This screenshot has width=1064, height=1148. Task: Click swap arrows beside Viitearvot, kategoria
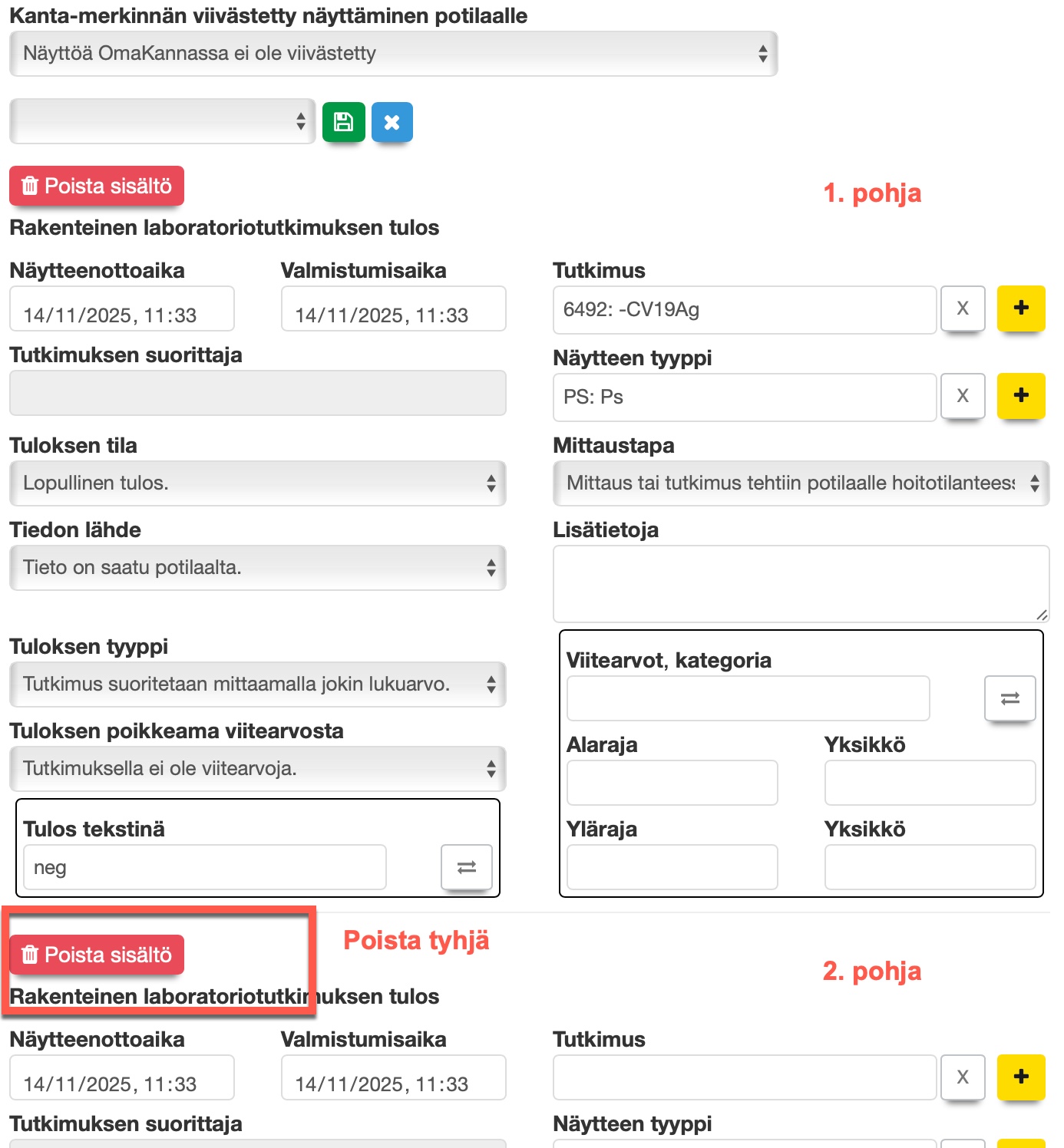(1009, 698)
